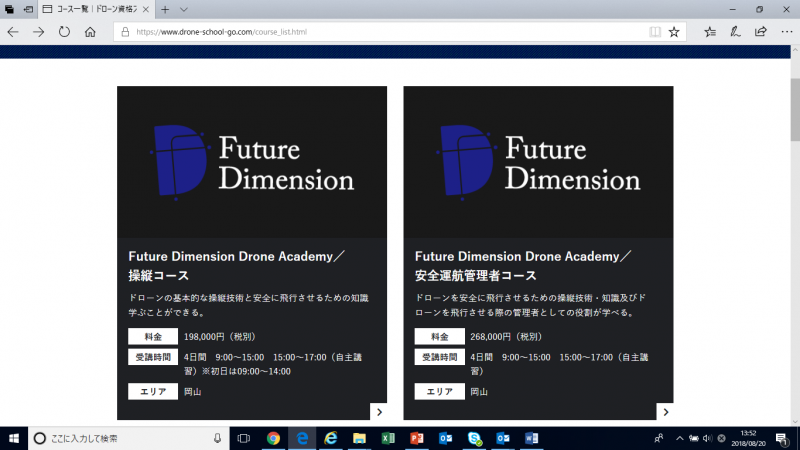Viewport: 800px width, 450px height.
Task: Go back to the previous page
Action: tap(13, 32)
